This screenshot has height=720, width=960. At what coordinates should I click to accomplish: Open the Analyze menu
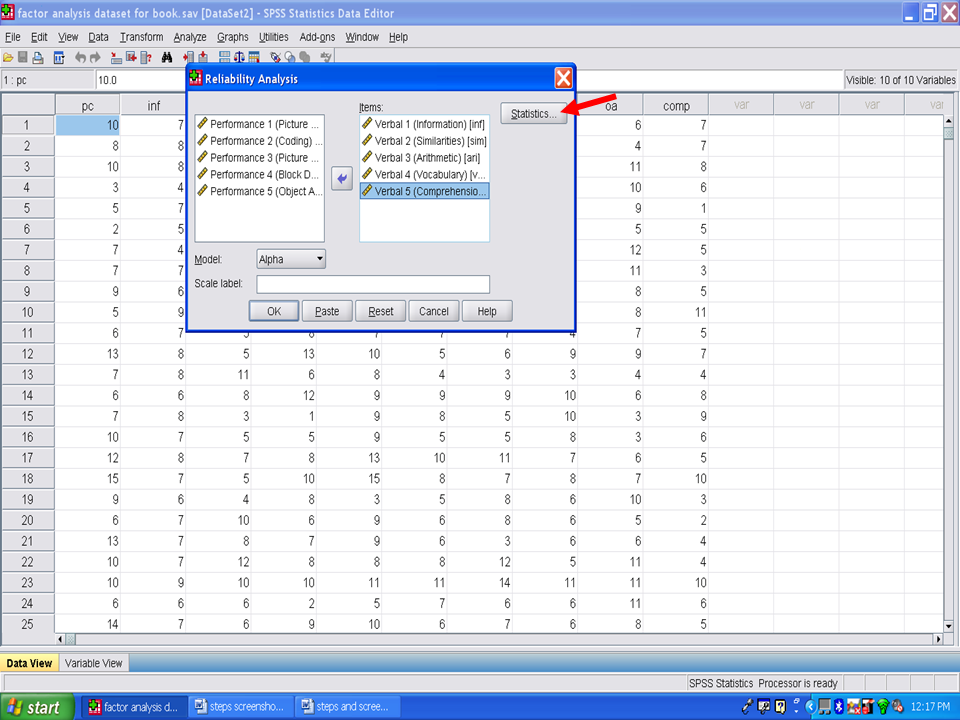190,37
